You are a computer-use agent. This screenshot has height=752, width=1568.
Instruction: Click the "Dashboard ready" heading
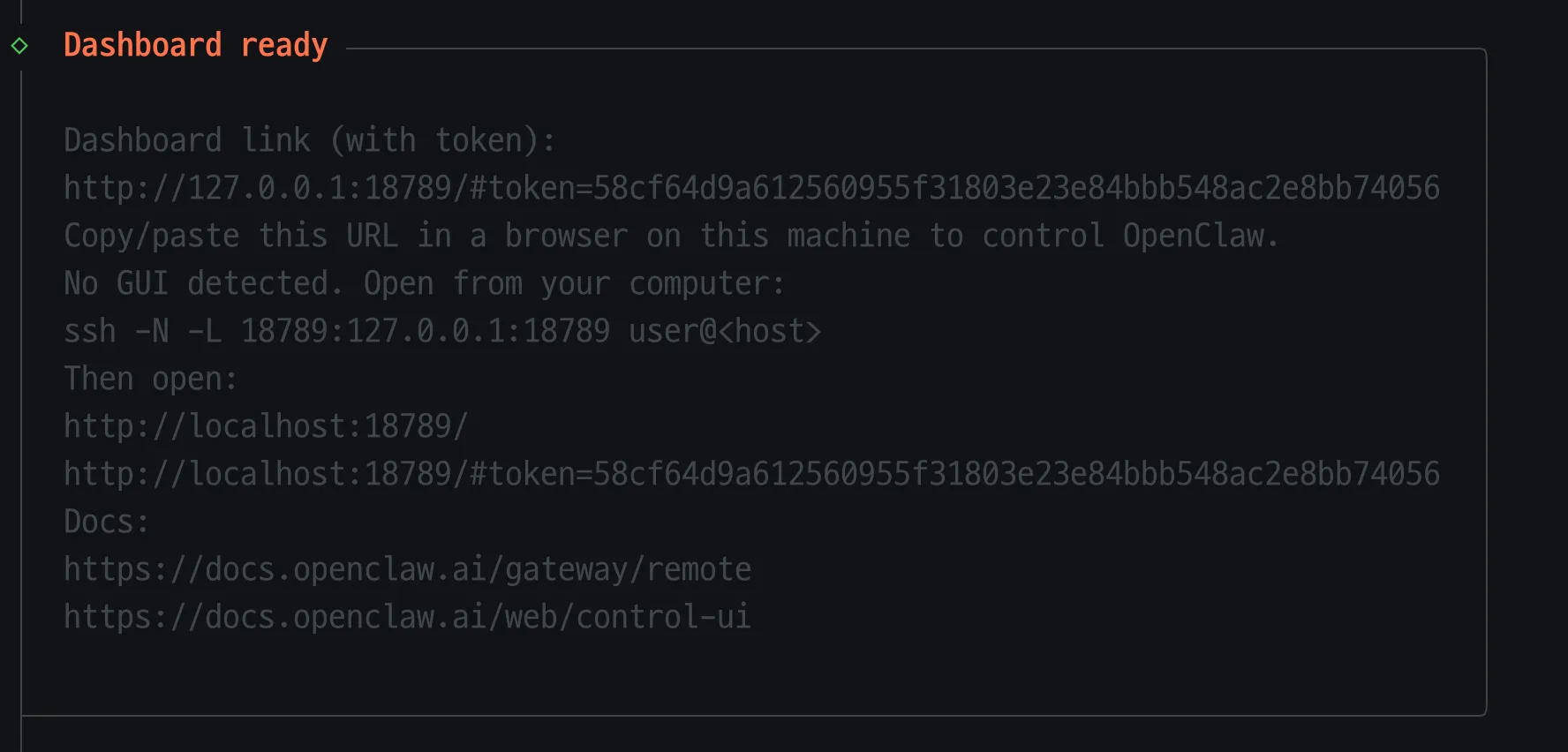tap(195, 45)
